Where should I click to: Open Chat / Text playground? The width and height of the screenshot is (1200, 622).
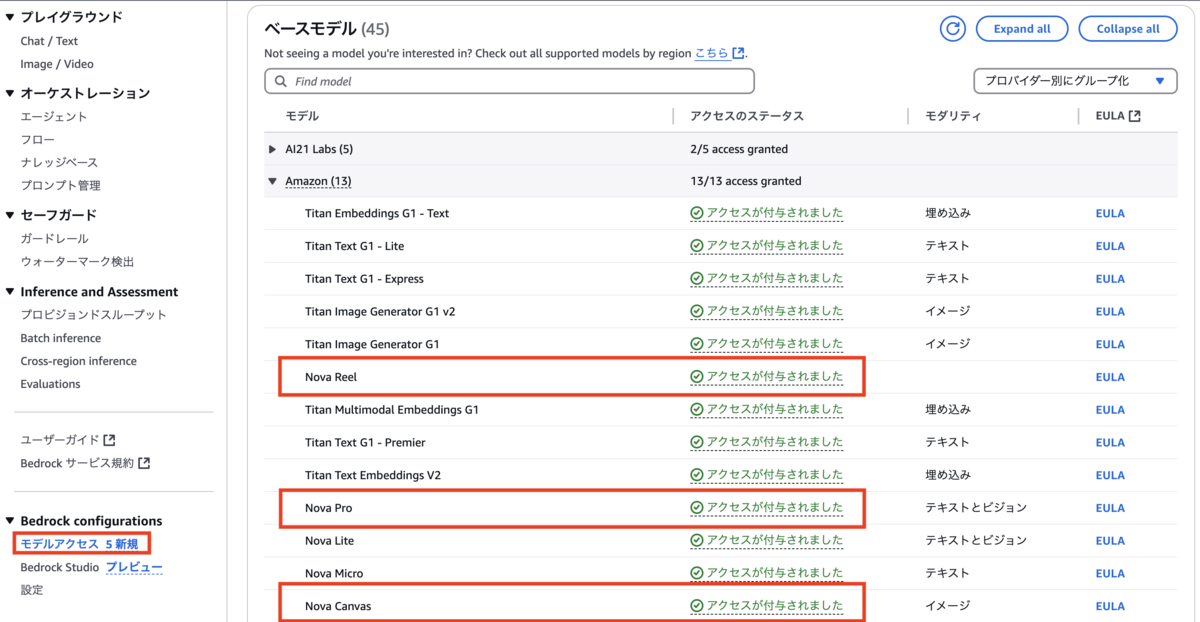[49, 41]
